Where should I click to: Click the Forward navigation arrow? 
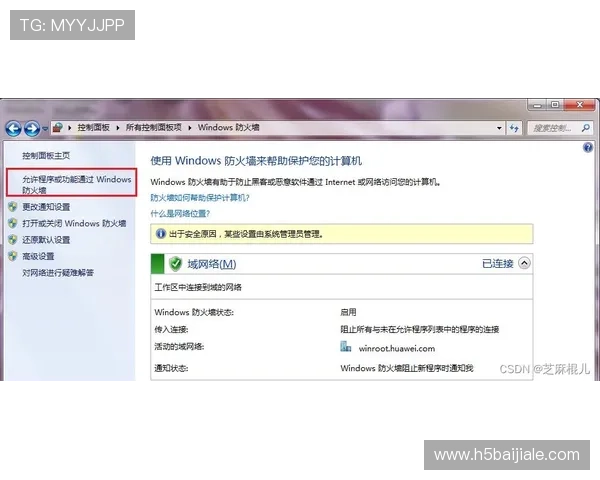point(32,128)
